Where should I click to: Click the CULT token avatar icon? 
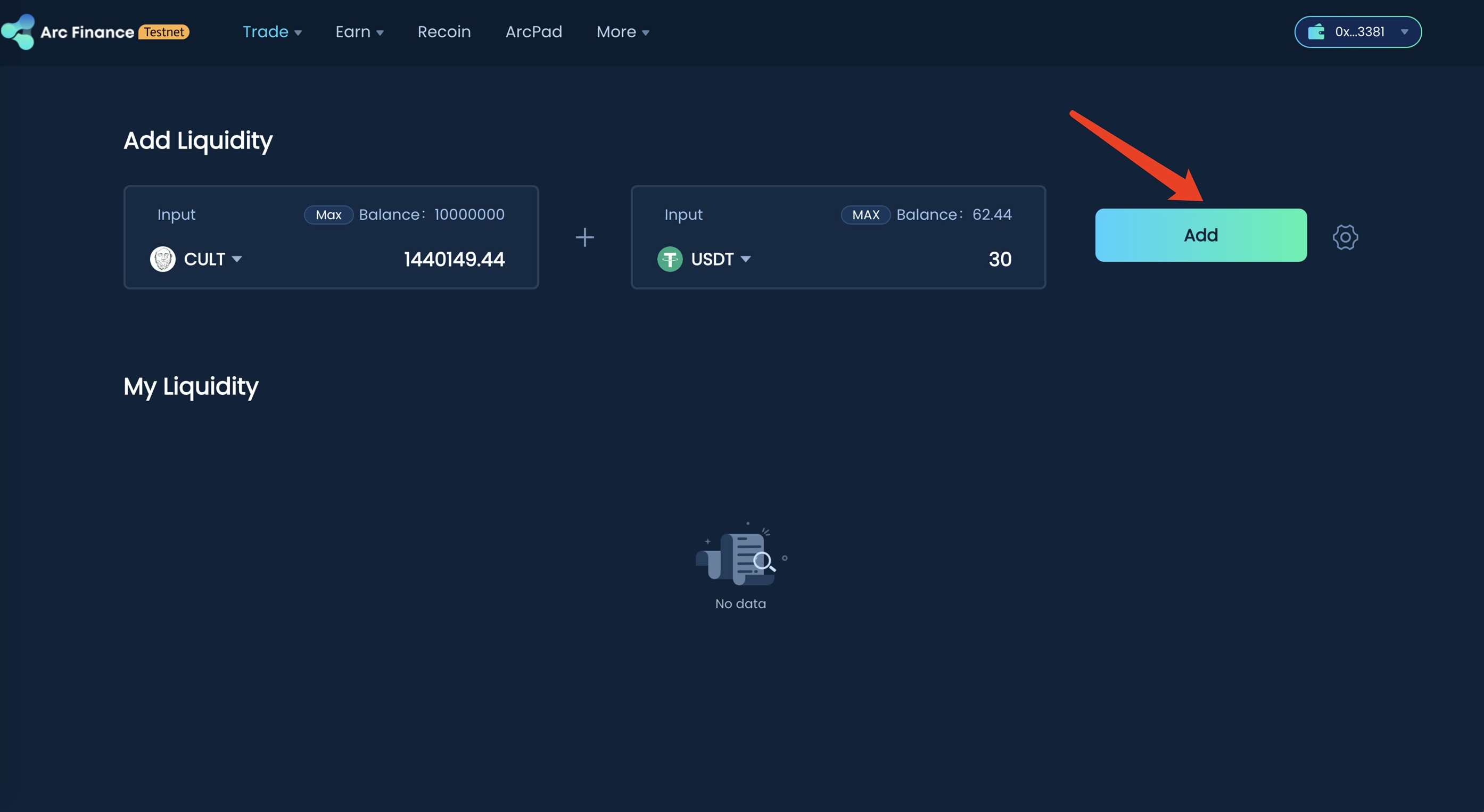(162, 259)
